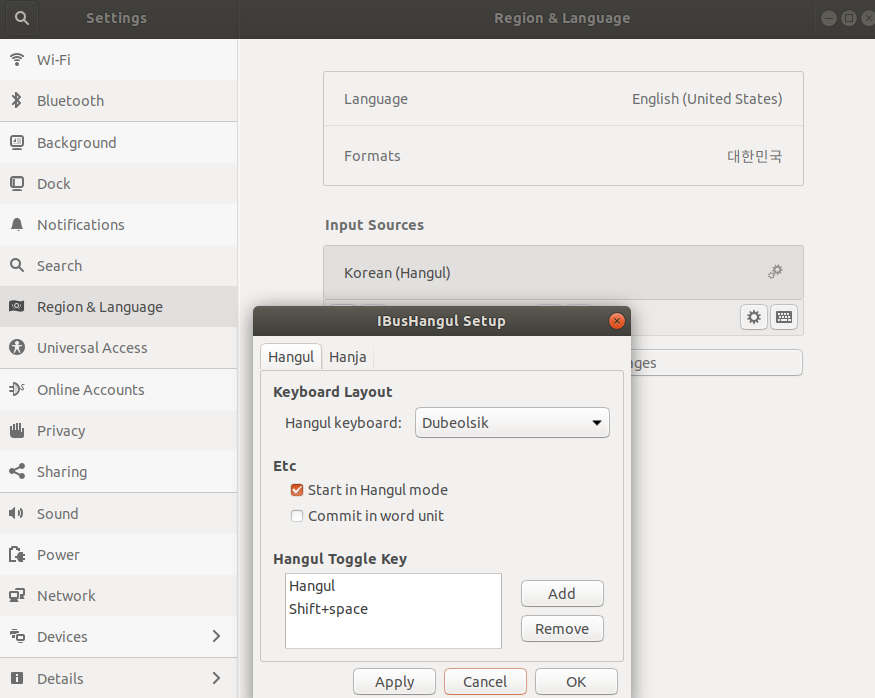Change Language English (United States) row
Viewport: 875px width, 698px height.
[563, 99]
